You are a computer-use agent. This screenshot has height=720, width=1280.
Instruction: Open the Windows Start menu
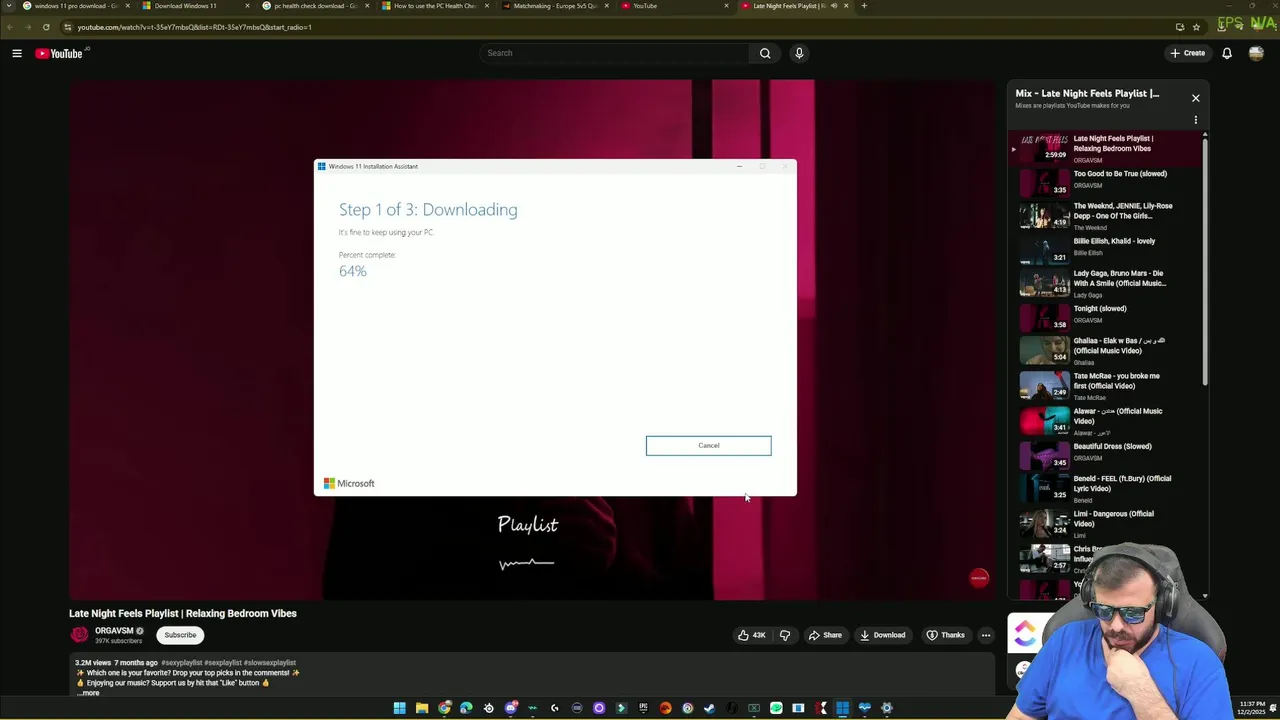click(x=399, y=708)
